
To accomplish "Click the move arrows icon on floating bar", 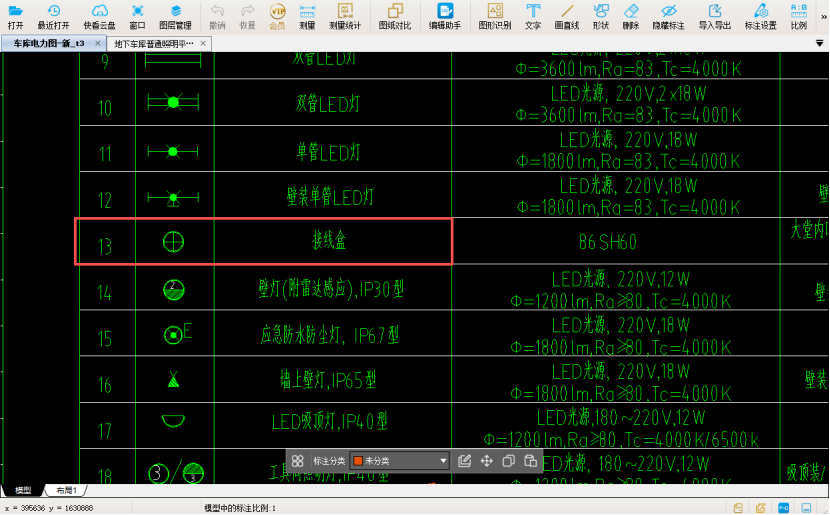I will (486, 461).
